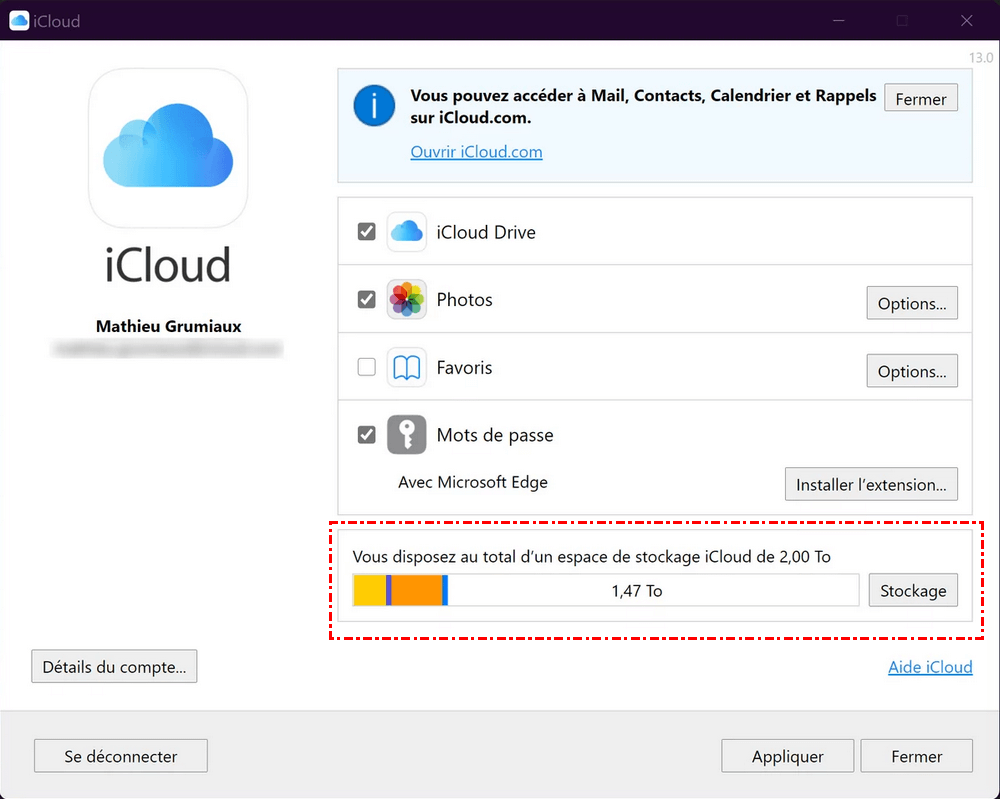Click the large iCloud logo
The height and width of the screenshot is (799, 1000).
168,149
